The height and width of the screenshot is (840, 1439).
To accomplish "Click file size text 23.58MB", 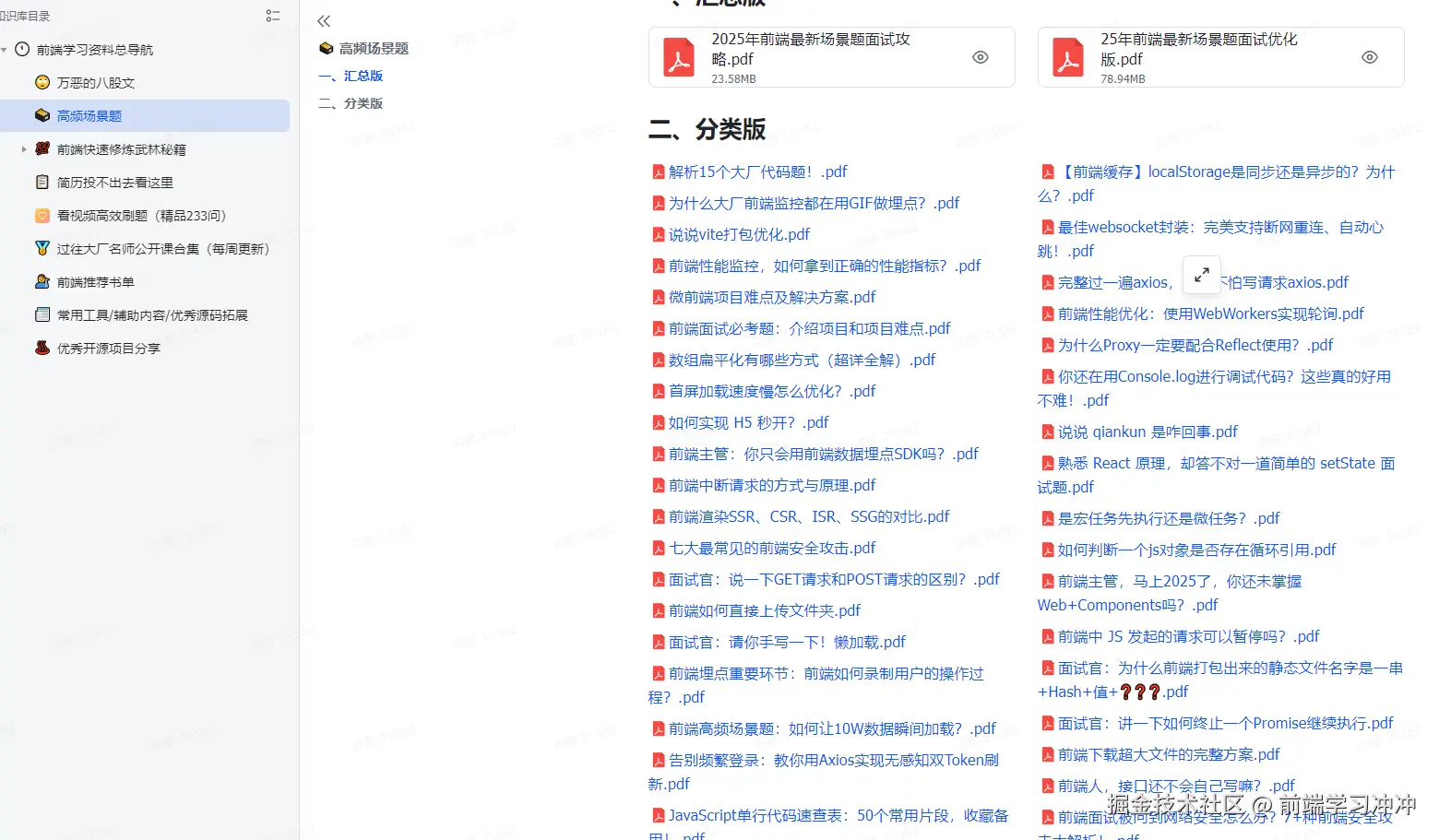I will click(733, 79).
